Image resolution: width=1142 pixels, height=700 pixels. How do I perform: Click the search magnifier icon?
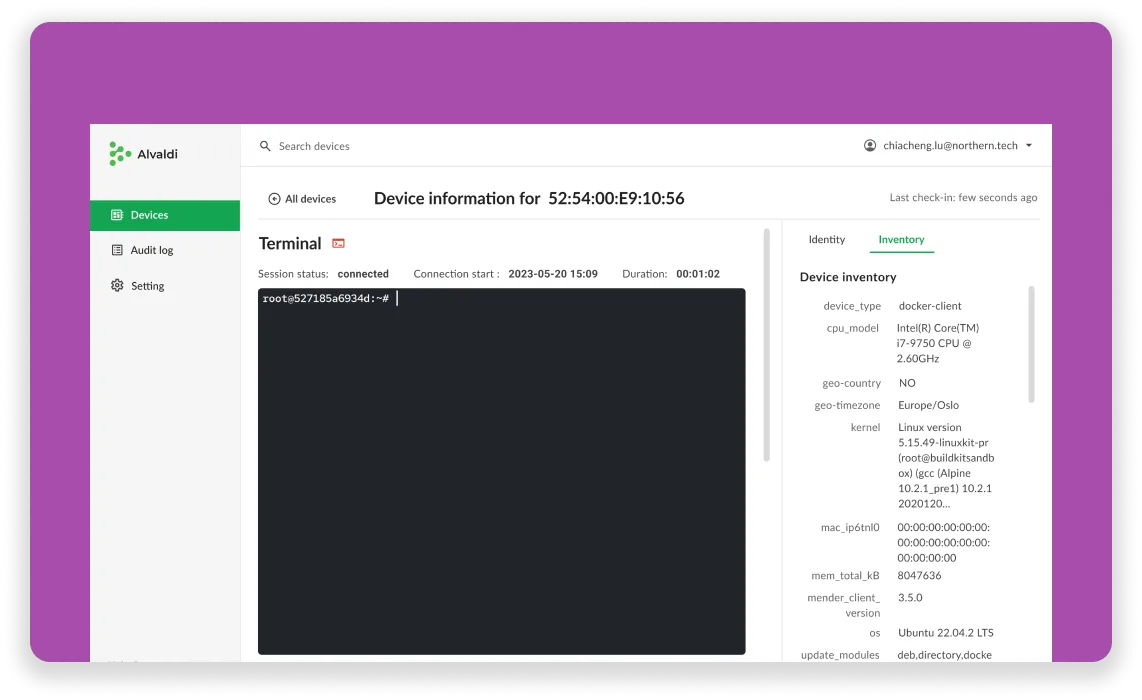tap(265, 146)
